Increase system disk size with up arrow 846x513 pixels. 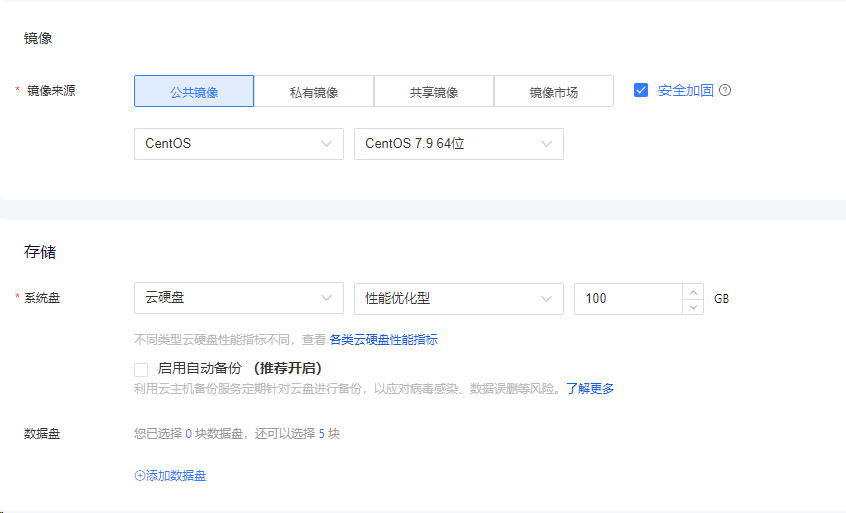(x=693, y=292)
